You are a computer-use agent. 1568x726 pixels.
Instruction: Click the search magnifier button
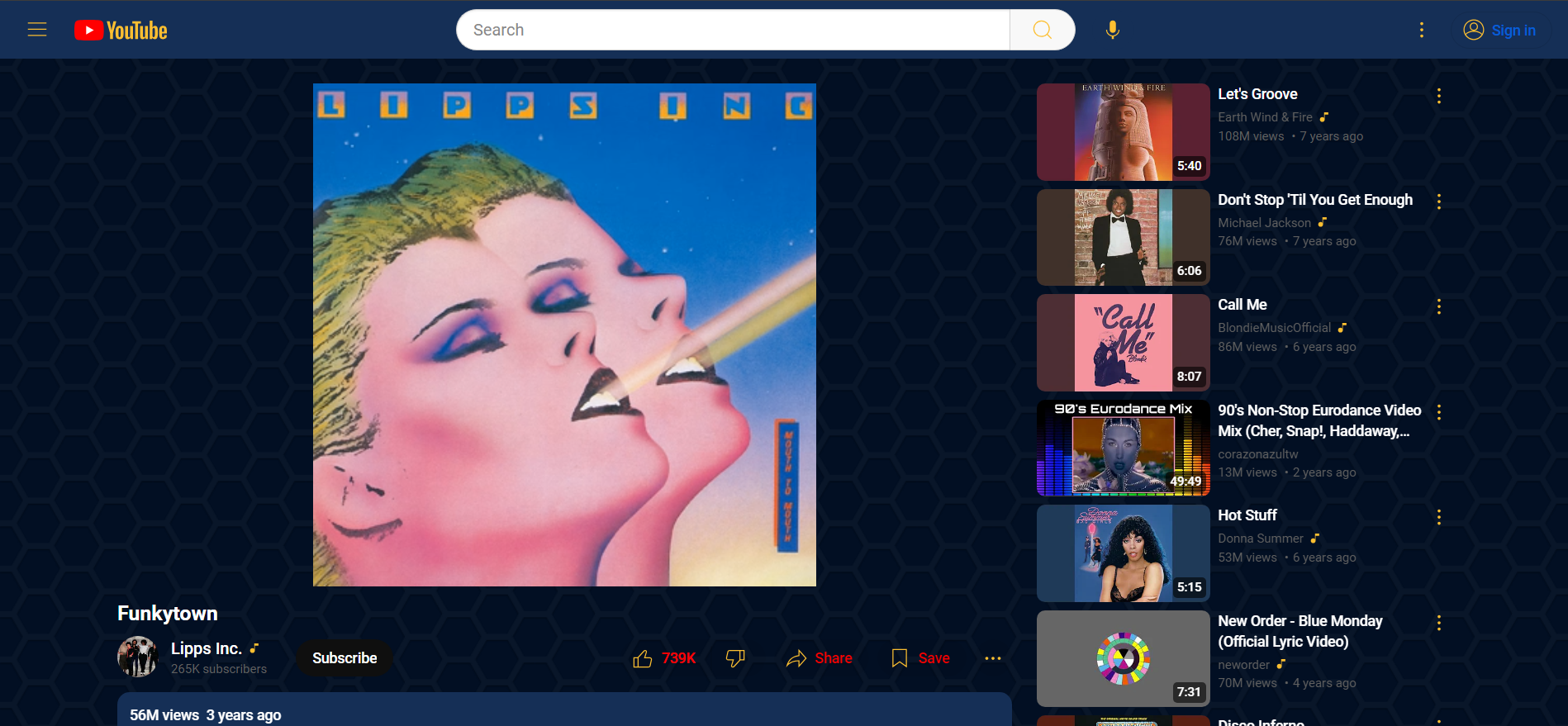tap(1043, 30)
